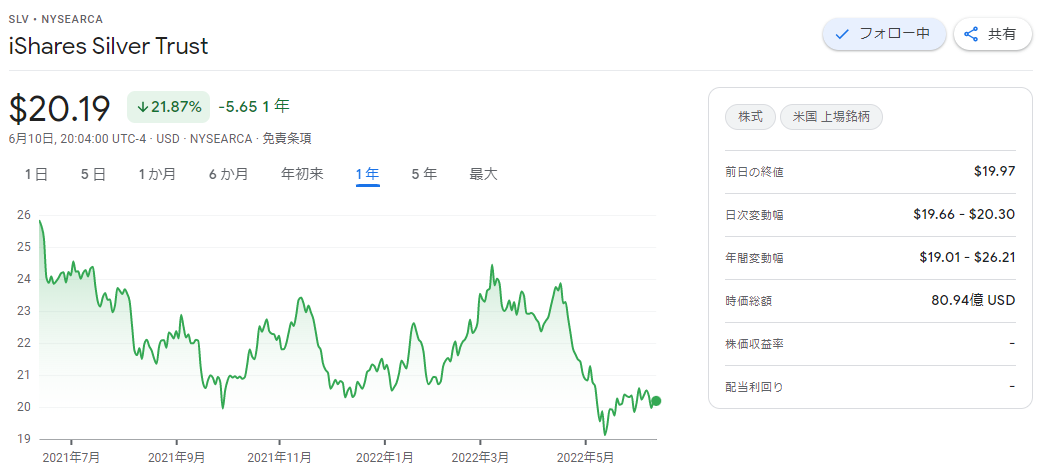The height and width of the screenshot is (474, 1049).
Task: Select the 1年 range tab
Action: 368,174
